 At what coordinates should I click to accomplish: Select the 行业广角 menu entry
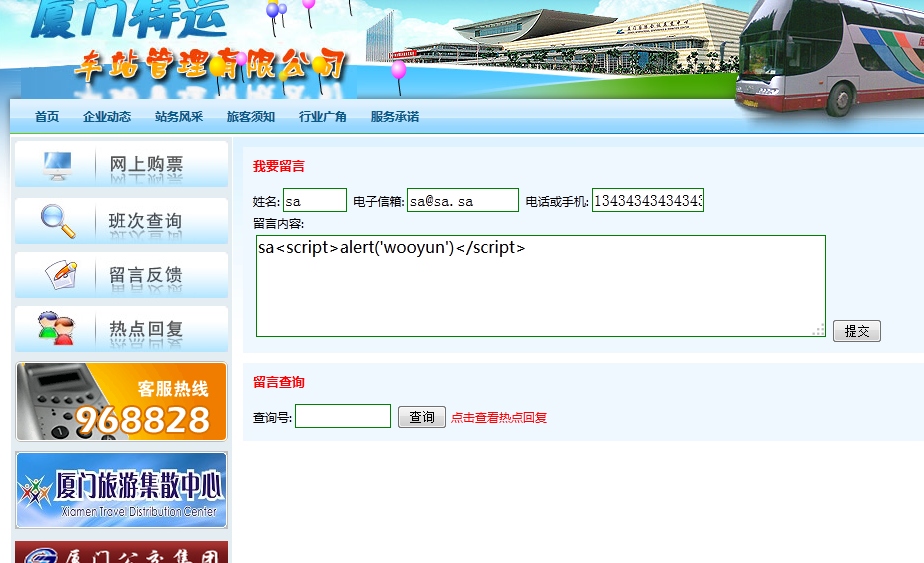click(x=322, y=117)
